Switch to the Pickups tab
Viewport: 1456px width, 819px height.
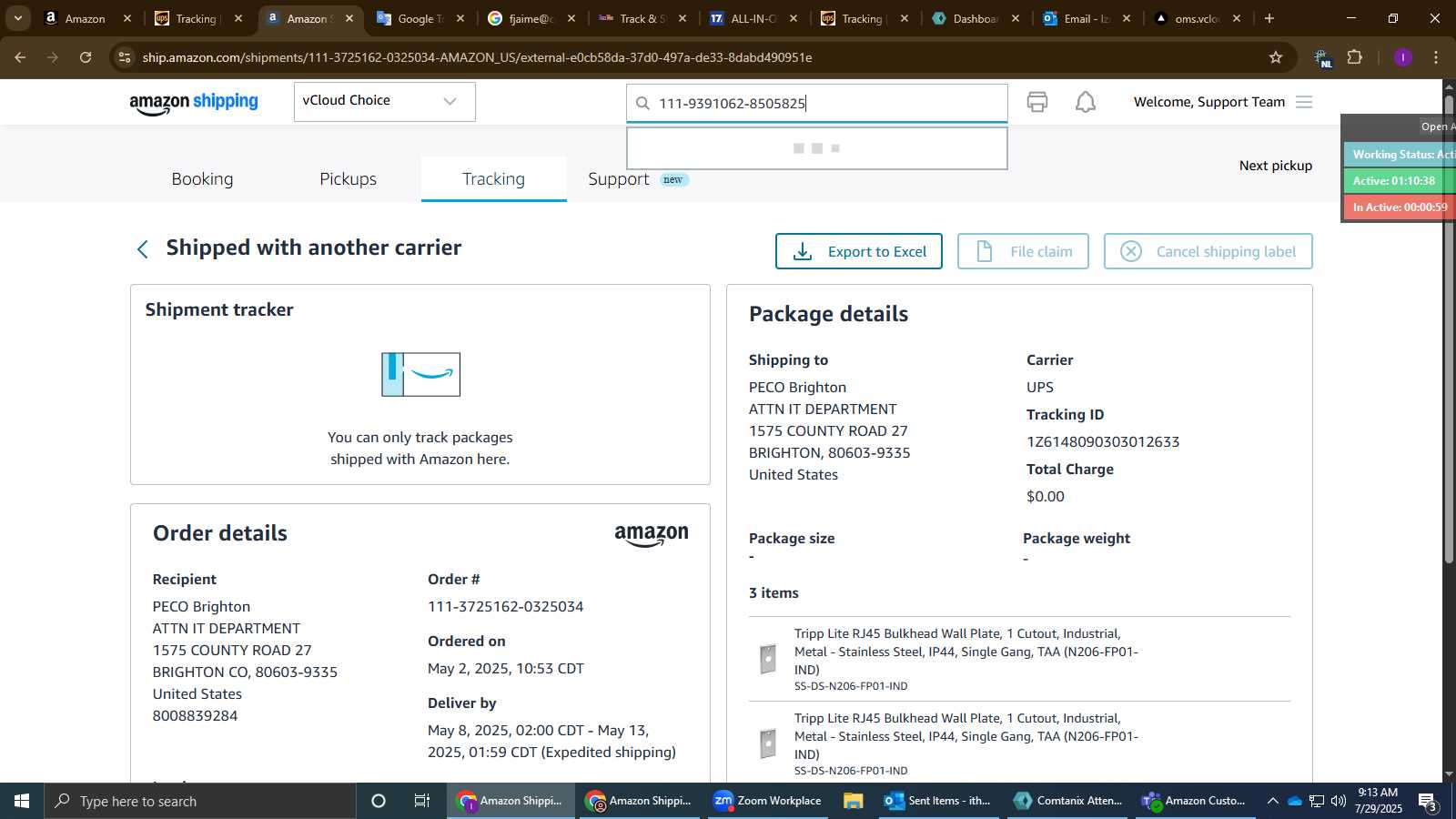(x=348, y=179)
